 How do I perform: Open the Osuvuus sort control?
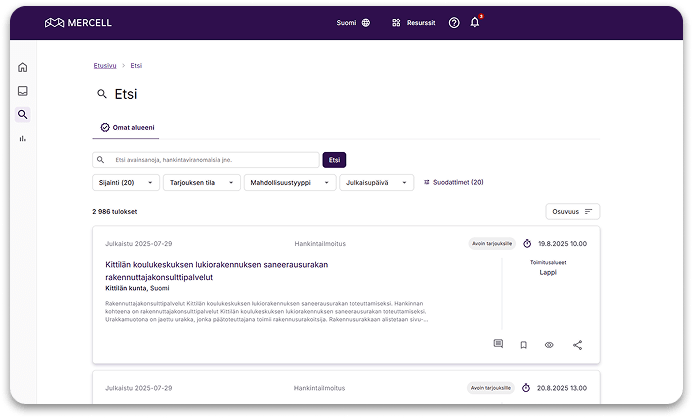572,212
